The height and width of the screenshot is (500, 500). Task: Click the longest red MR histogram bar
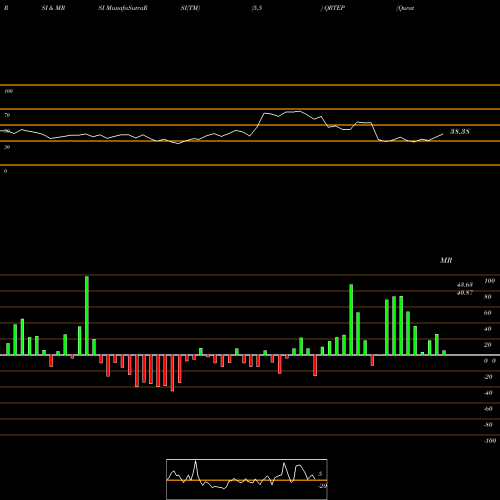172,373
